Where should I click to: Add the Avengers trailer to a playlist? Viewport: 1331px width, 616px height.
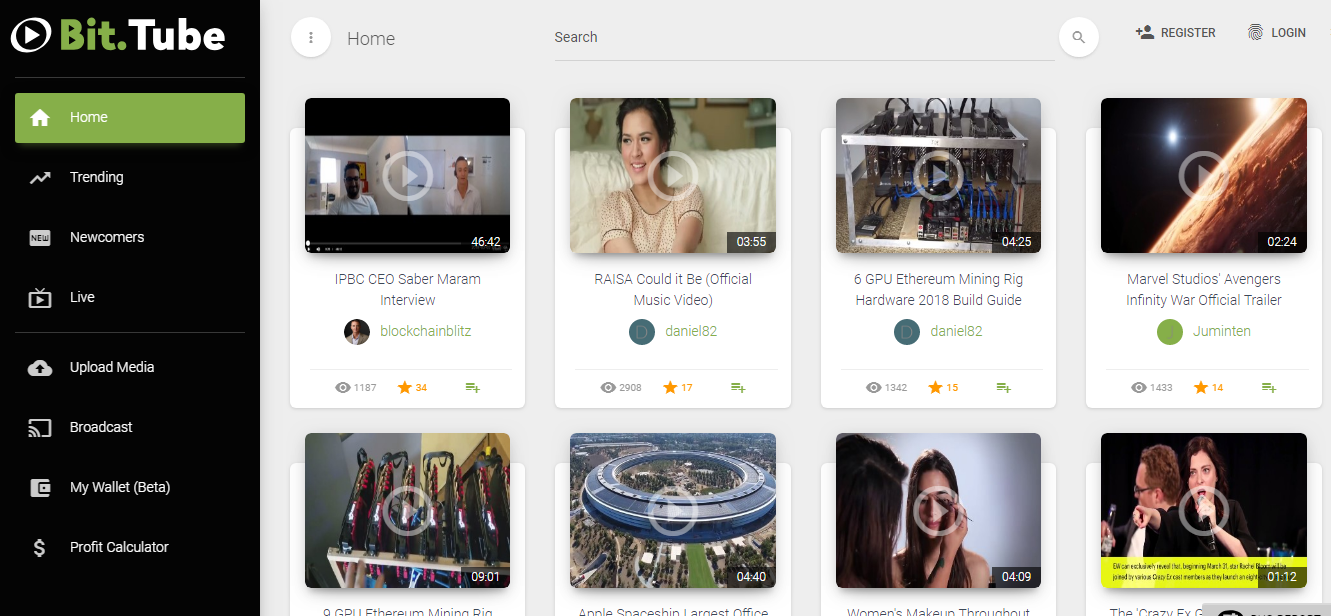pos(1268,386)
